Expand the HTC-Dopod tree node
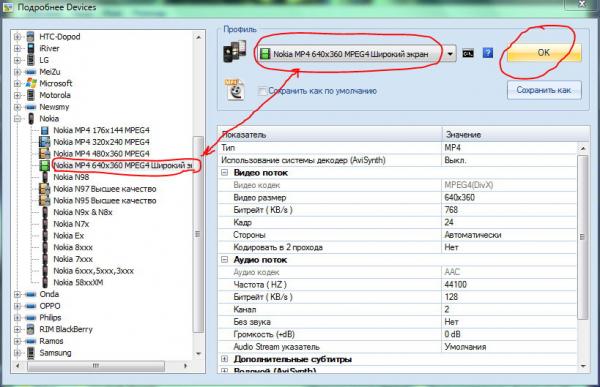Viewport: 600px width, 387px height. [x=17, y=37]
